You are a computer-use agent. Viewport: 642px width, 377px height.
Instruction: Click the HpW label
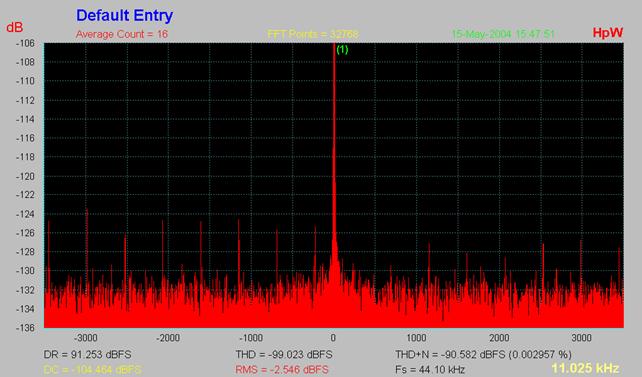[608, 33]
